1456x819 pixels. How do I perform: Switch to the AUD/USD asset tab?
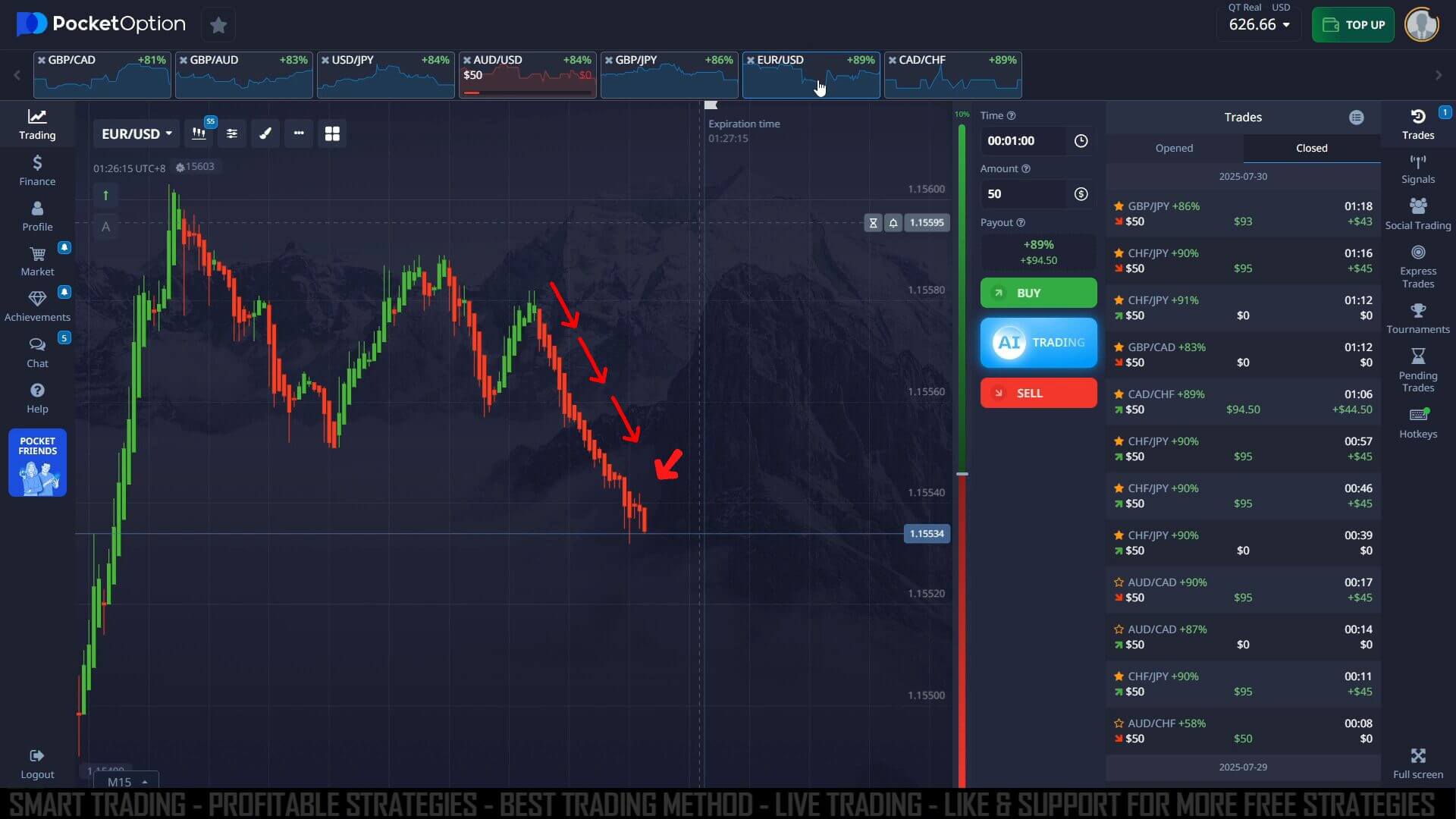pyautogui.click(x=528, y=75)
